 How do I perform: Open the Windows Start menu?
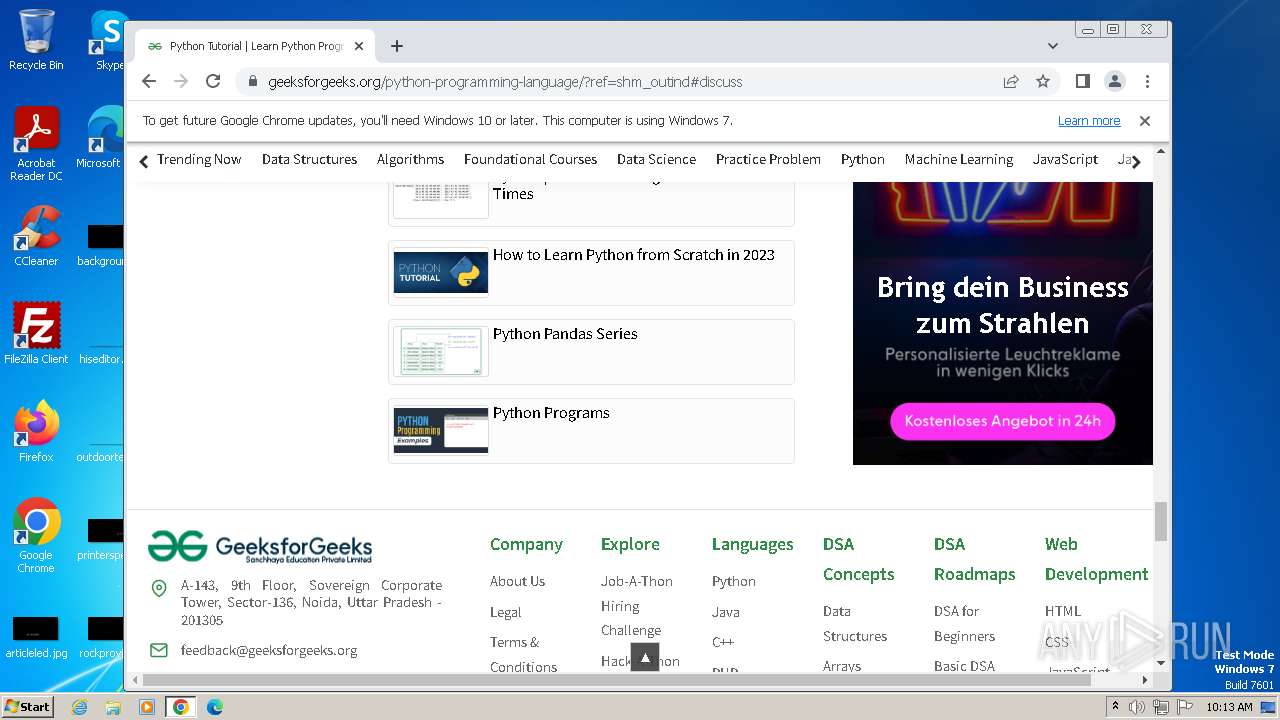27,706
